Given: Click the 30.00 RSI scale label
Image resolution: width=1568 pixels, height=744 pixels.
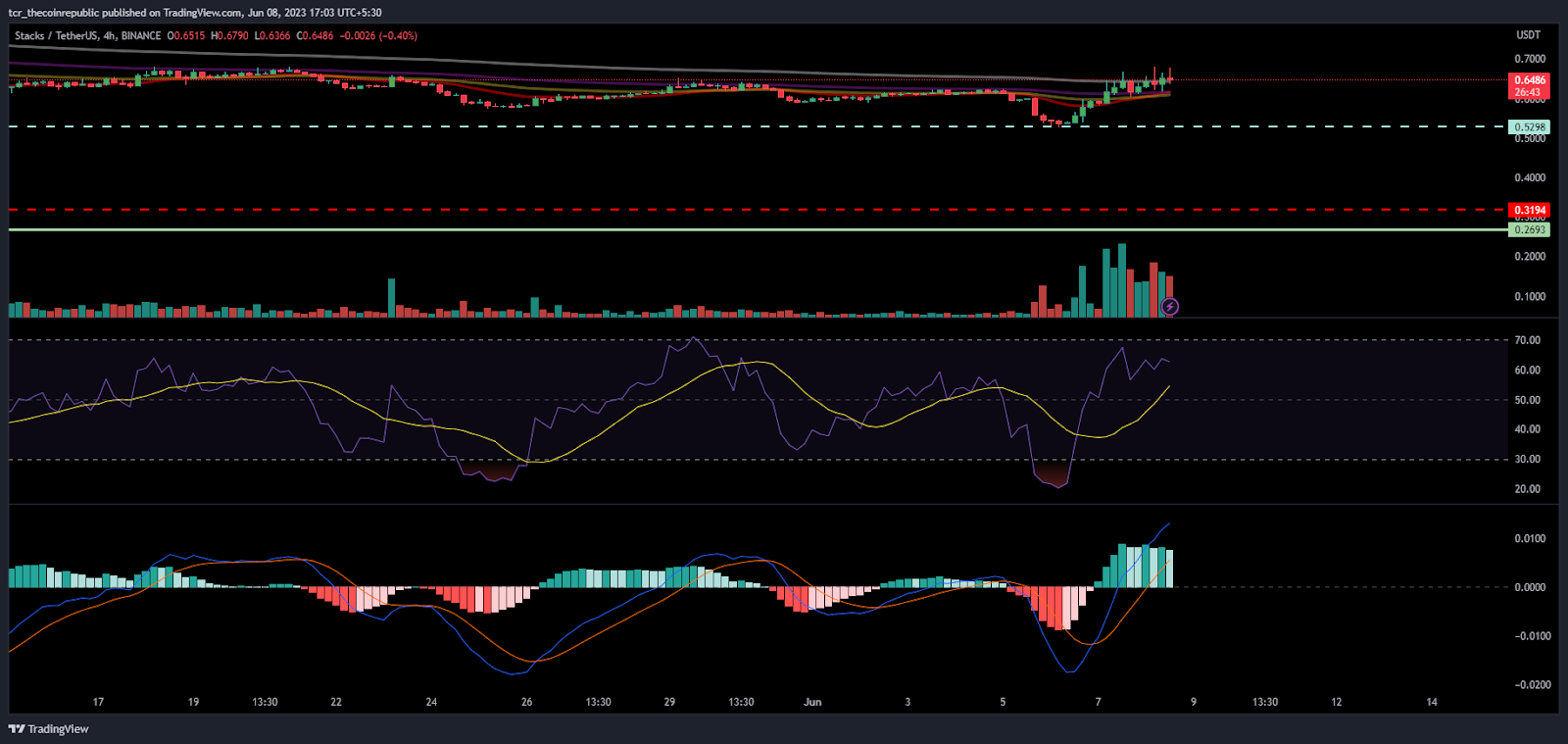Looking at the screenshot, I should [x=1527, y=459].
